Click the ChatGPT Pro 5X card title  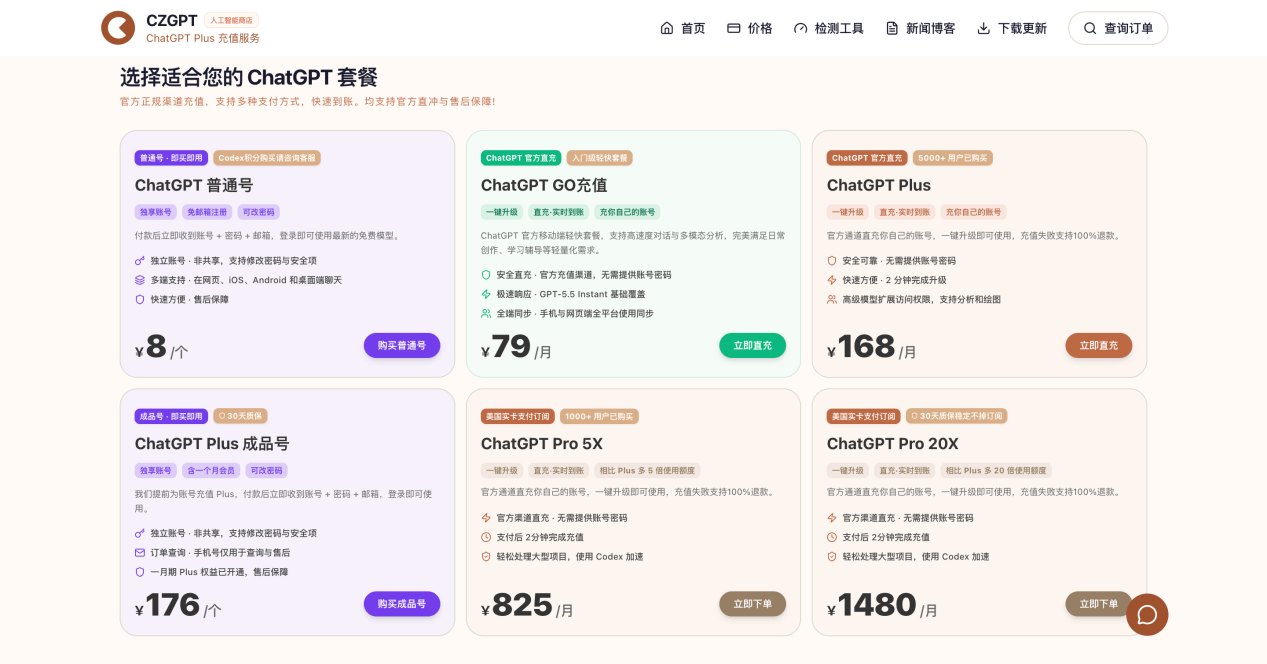click(542, 444)
